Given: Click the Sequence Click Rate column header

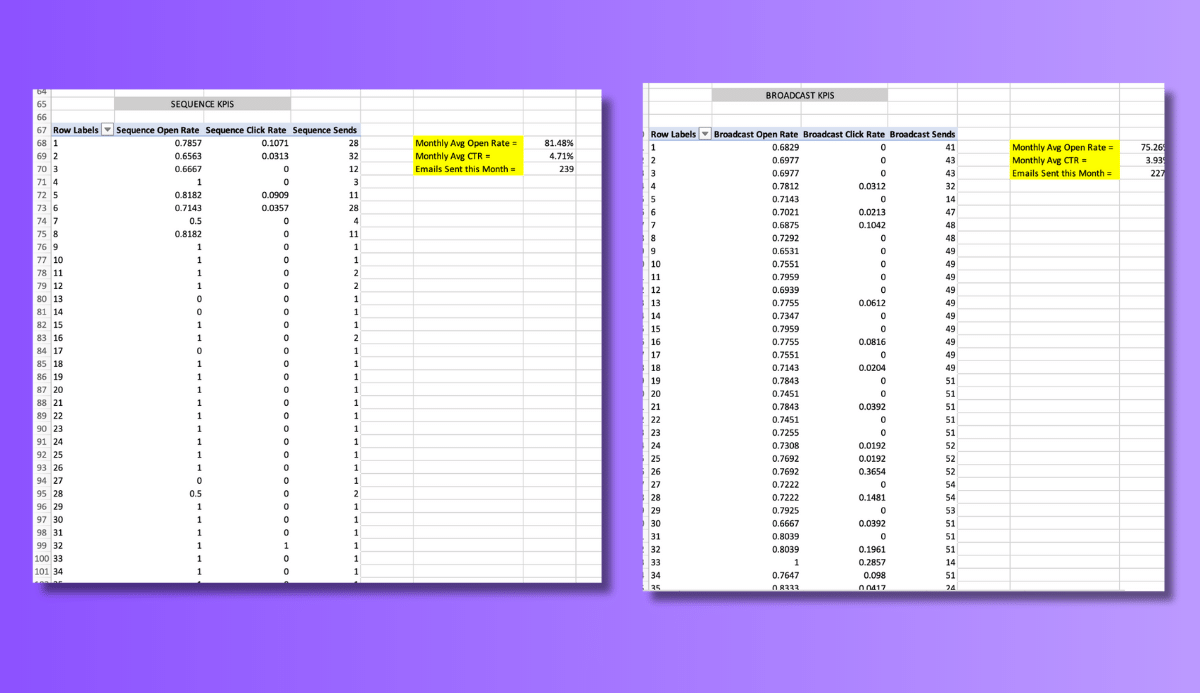Looking at the screenshot, I should click(x=247, y=130).
